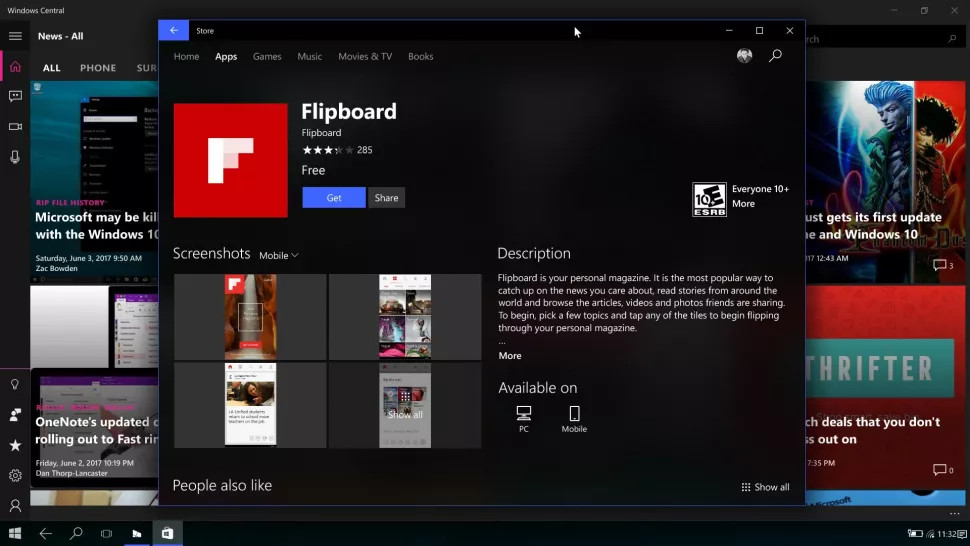Open comments section in Windows Central sidebar
970x546 pixels.
coord(15,96)
